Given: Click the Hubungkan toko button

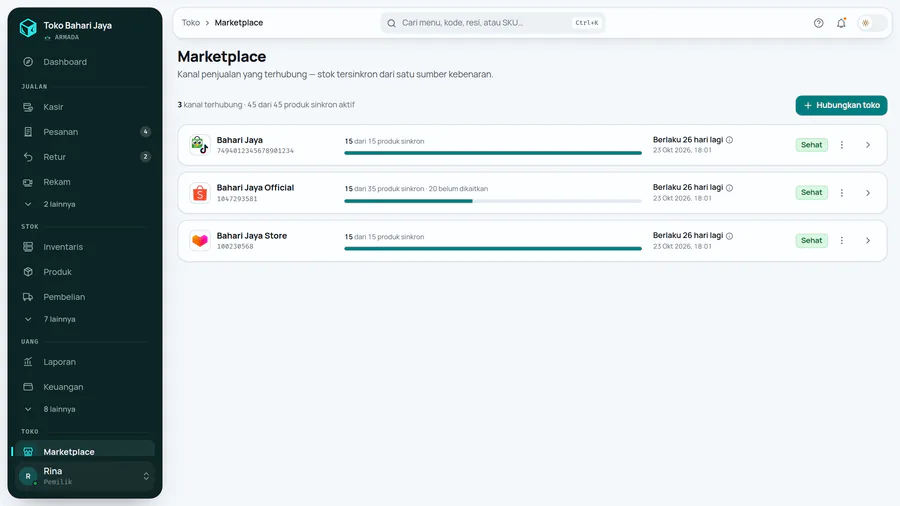Looking at the screenshot, I should click(x=841, y=105).
